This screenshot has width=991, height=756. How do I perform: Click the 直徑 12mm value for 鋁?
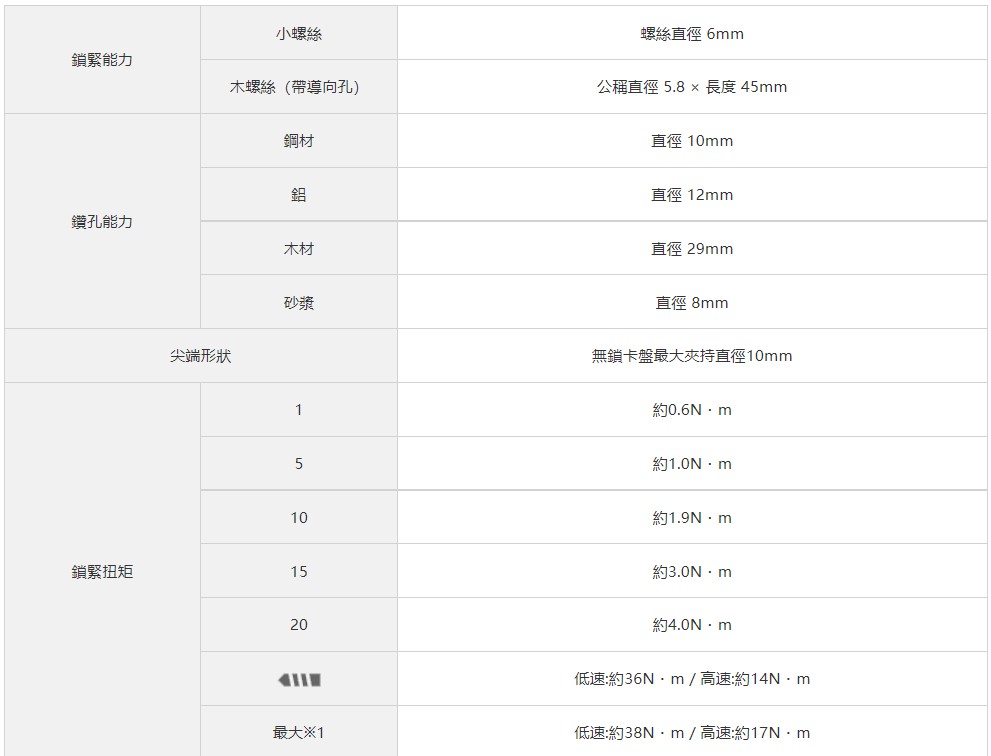692,195
